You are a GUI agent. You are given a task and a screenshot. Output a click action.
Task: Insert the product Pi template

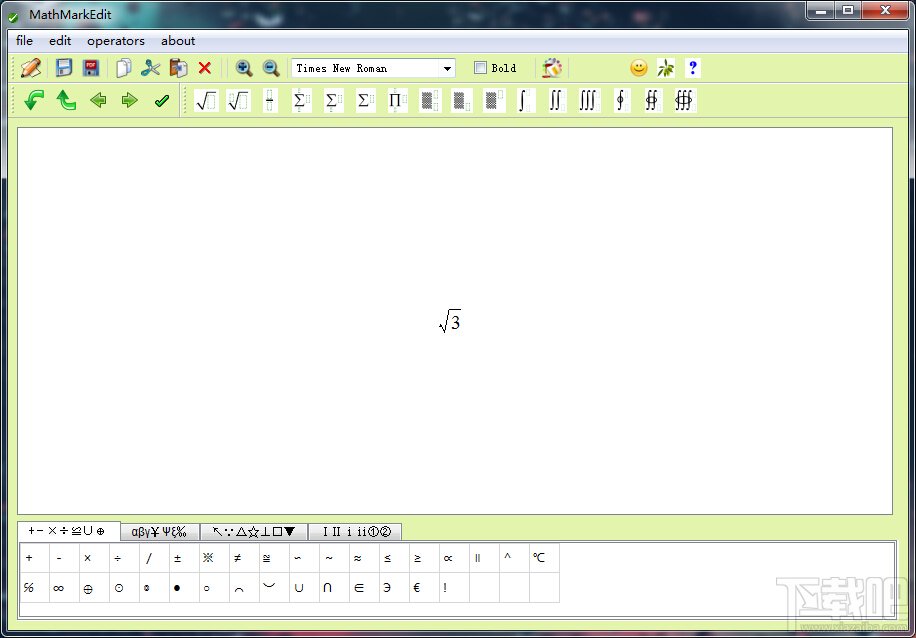point(397,100)
